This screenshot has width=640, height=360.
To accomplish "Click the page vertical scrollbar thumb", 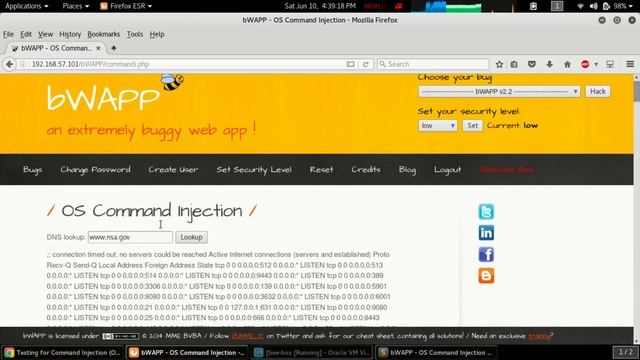I will click(x=636, y=91).
